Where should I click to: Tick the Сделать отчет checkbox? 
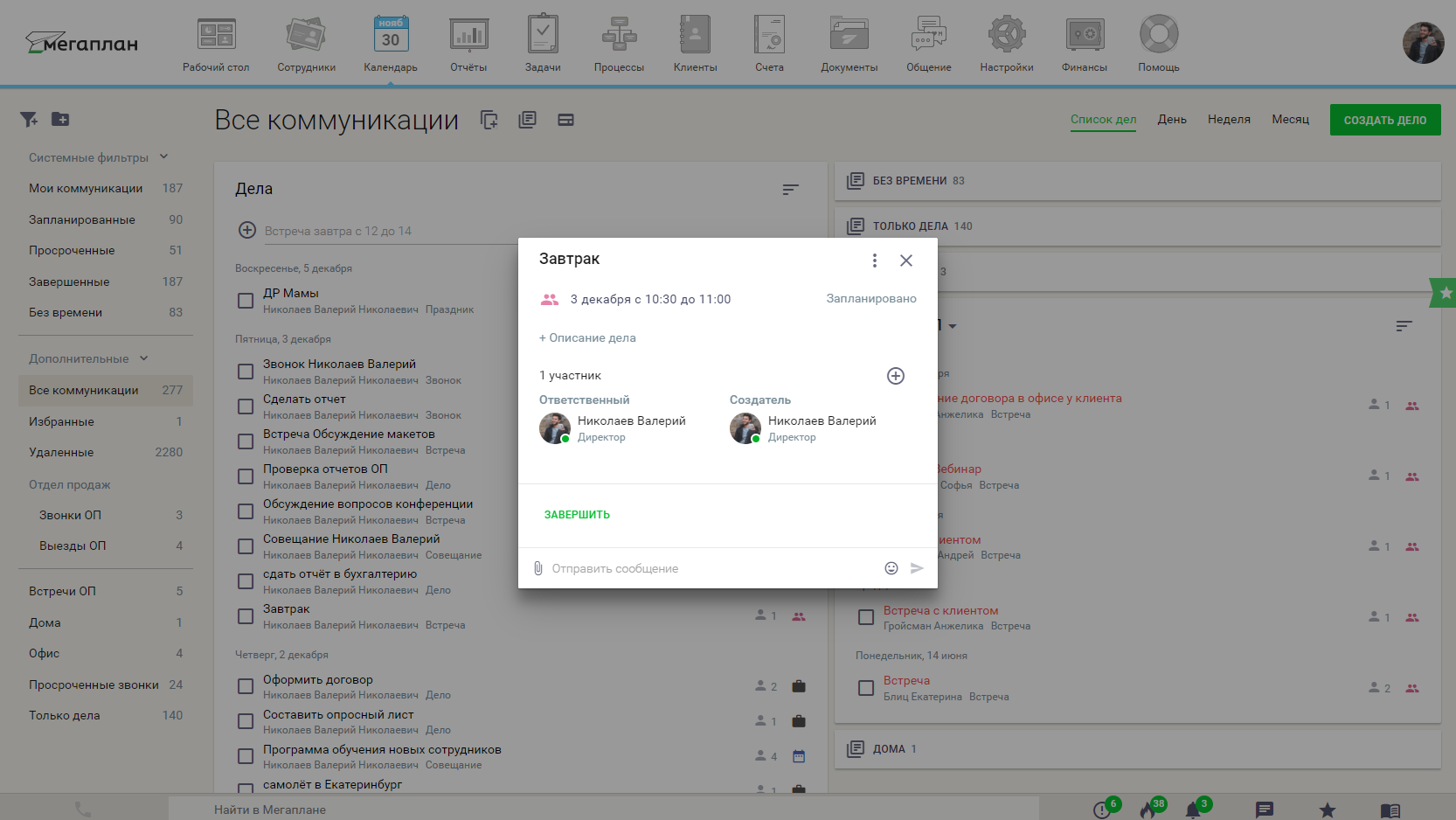246,407
